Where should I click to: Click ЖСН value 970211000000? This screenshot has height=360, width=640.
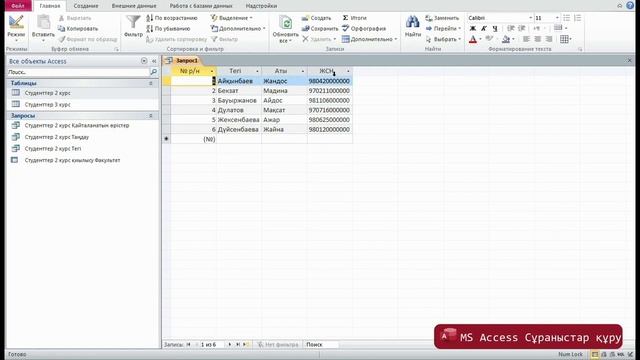pyautogui.click(x=329, y=91)
